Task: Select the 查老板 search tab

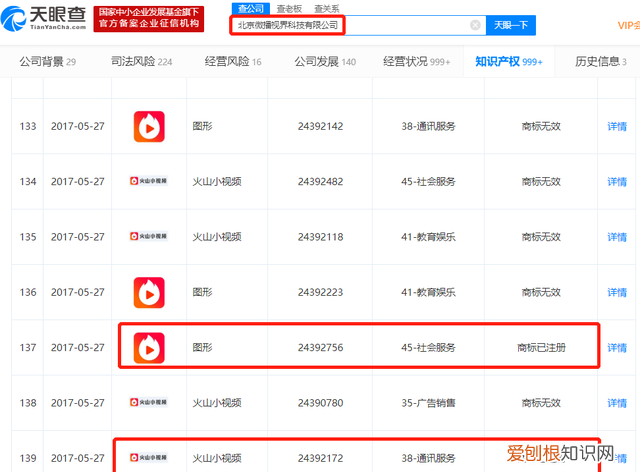Action: (x=289, y=9)
